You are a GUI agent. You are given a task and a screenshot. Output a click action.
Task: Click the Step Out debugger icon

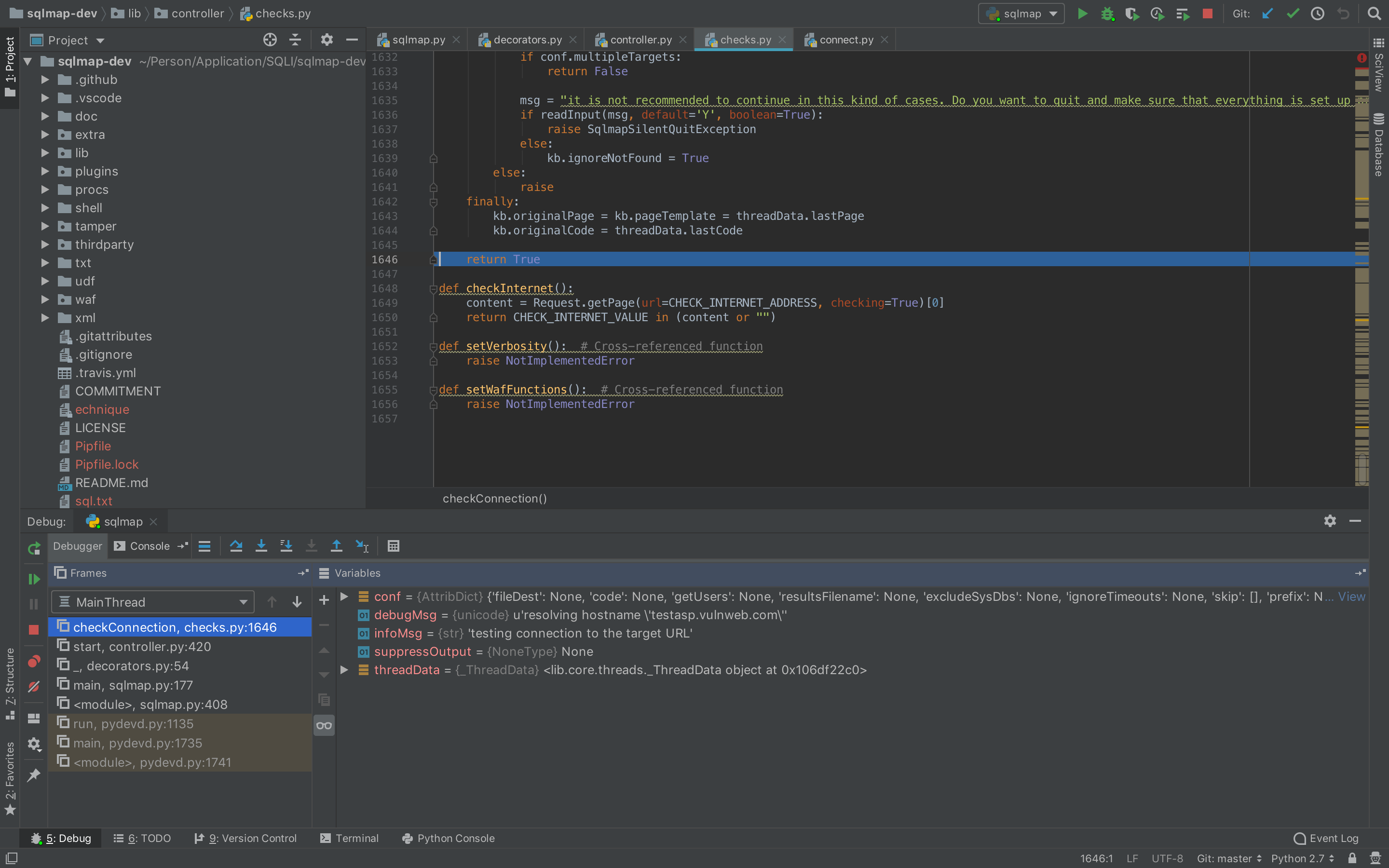point(336,546)
